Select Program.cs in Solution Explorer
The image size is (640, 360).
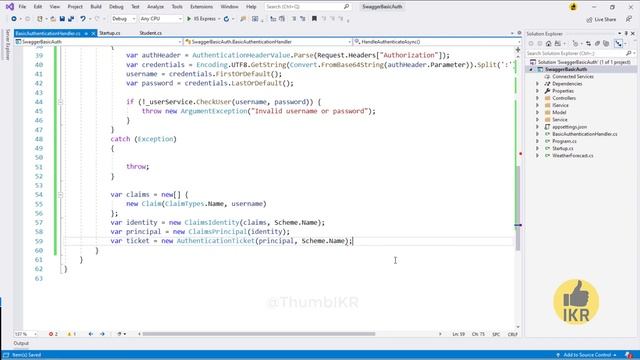[564, 141]
